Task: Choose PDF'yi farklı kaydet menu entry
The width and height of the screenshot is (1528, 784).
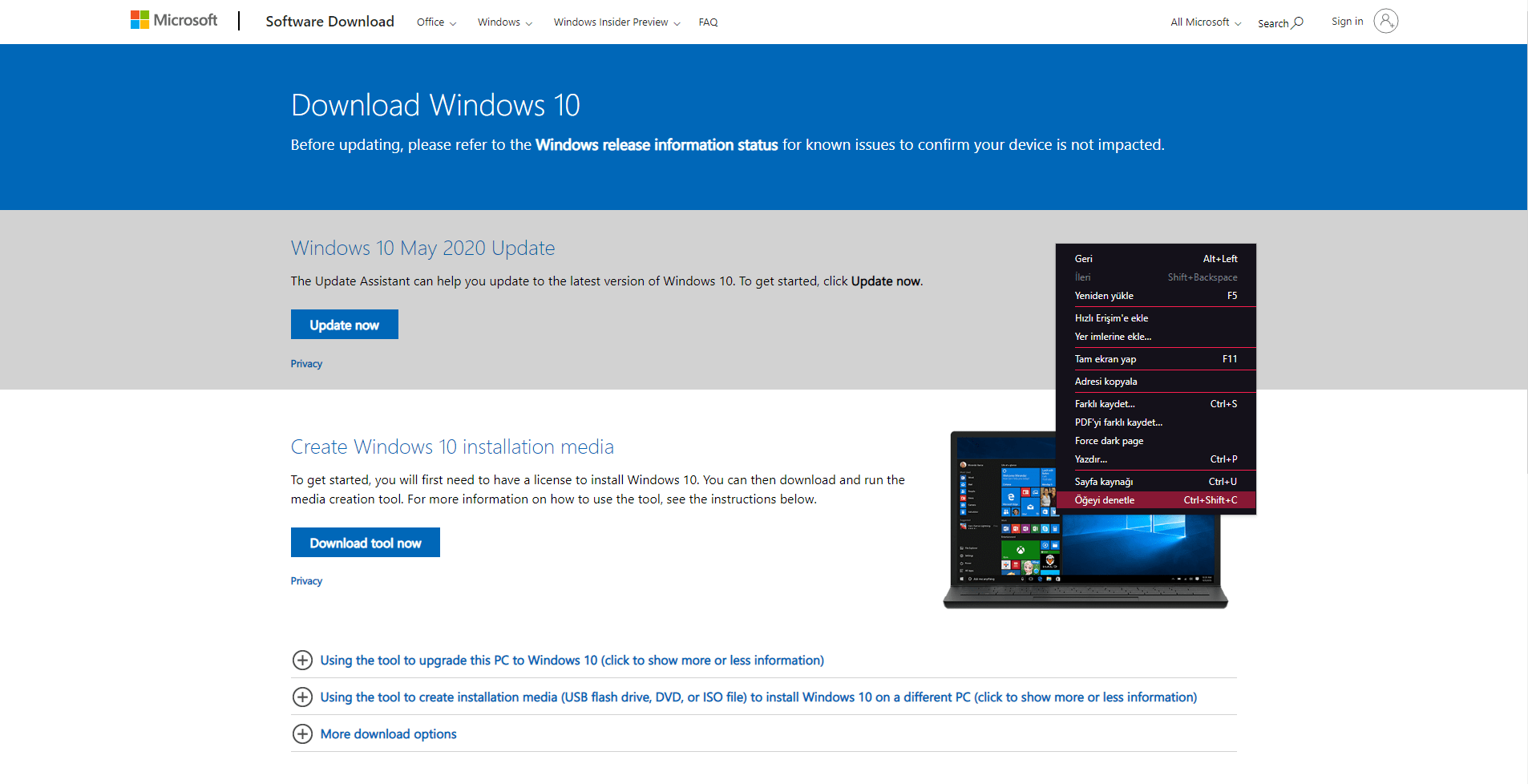Action: tap(1156, 422)
